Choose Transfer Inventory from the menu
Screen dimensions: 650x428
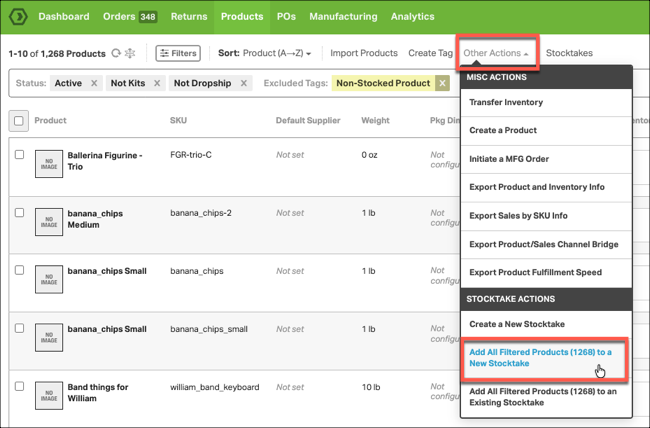click(546, 102)
